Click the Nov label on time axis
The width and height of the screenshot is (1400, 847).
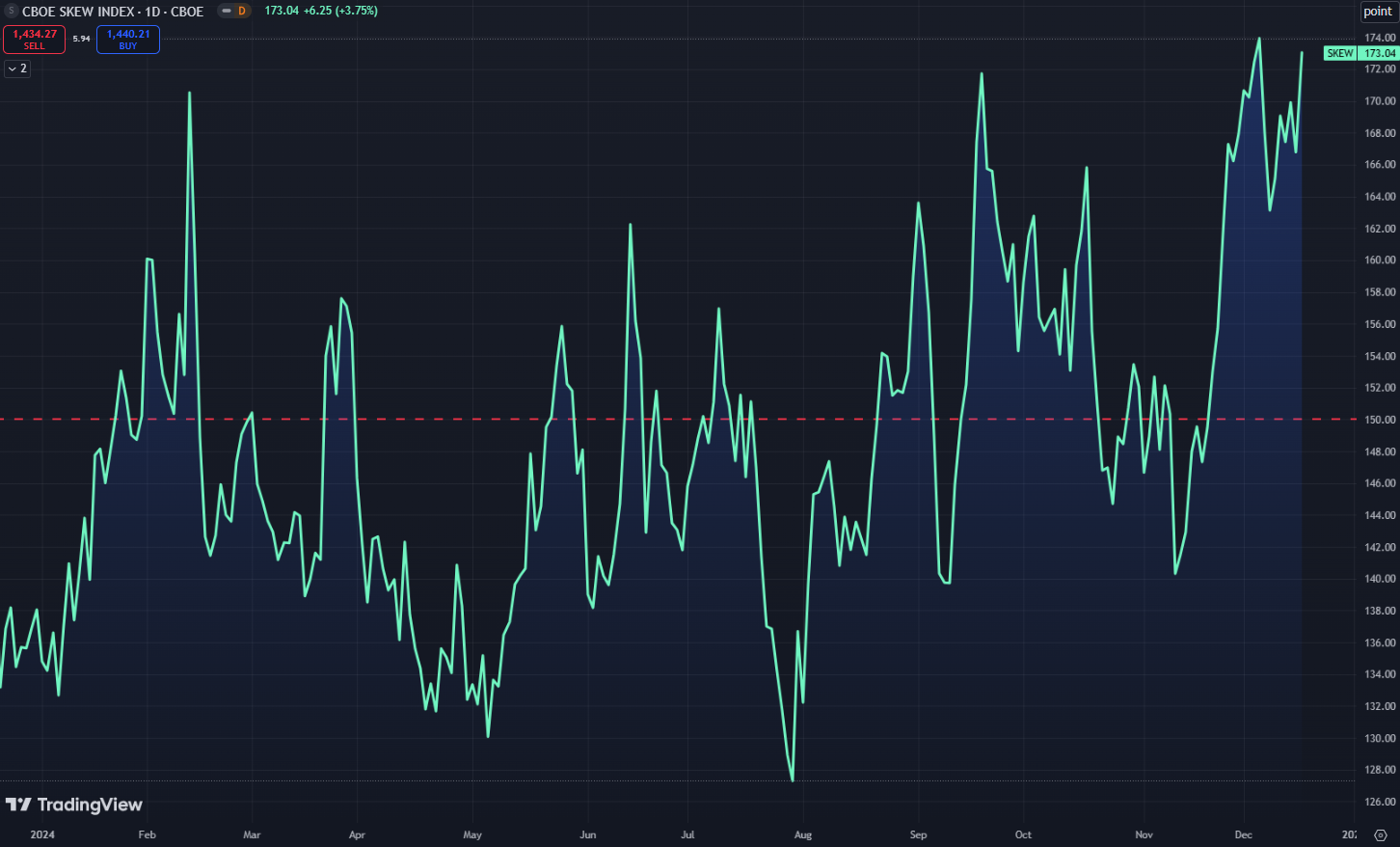point(1144,835)
